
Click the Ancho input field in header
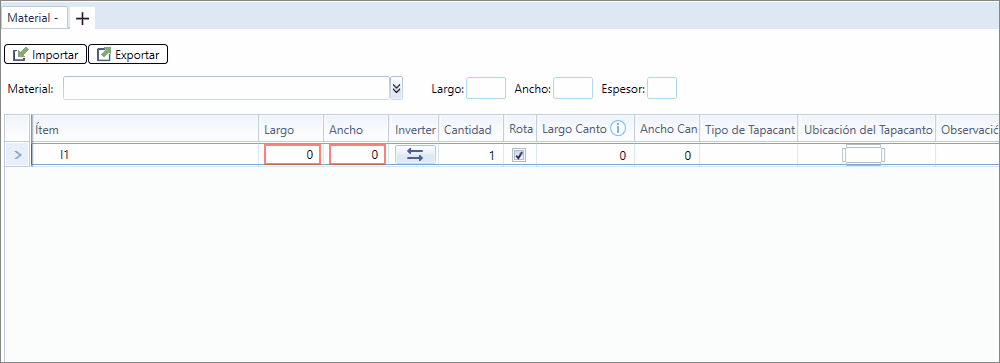(x=573, y=88)
